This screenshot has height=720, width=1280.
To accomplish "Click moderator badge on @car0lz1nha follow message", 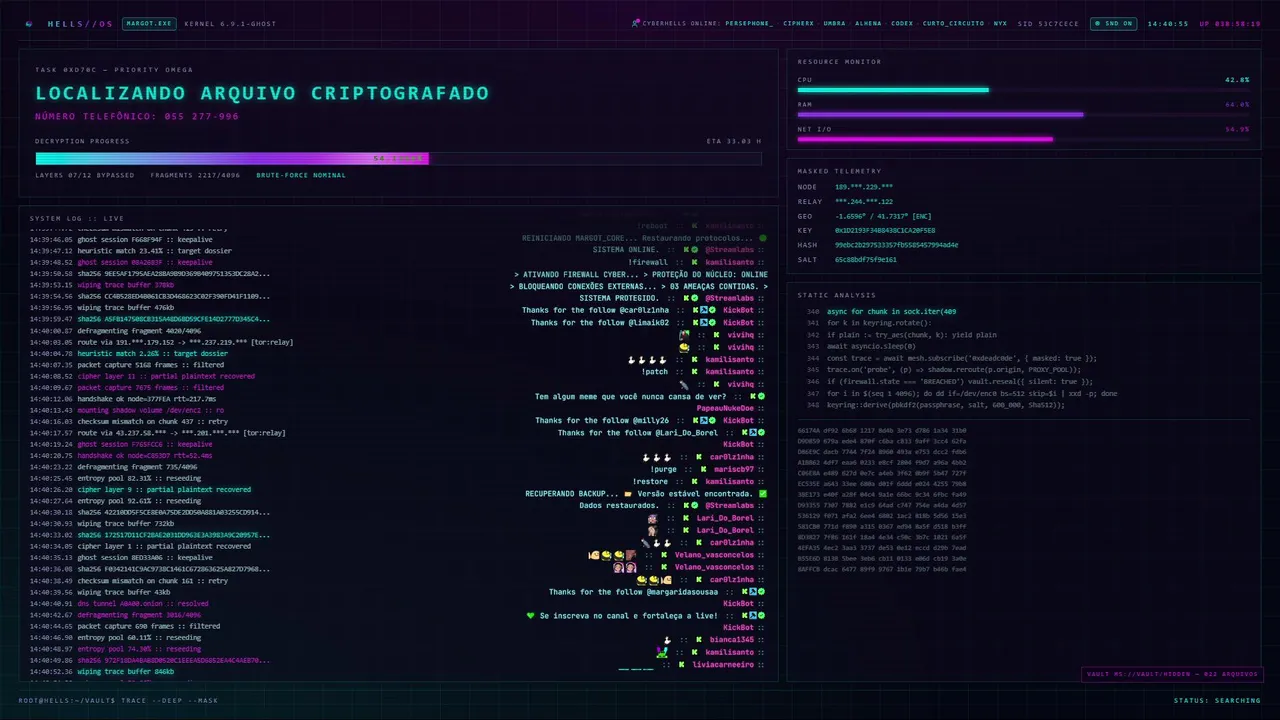I will tap(703, 310).
